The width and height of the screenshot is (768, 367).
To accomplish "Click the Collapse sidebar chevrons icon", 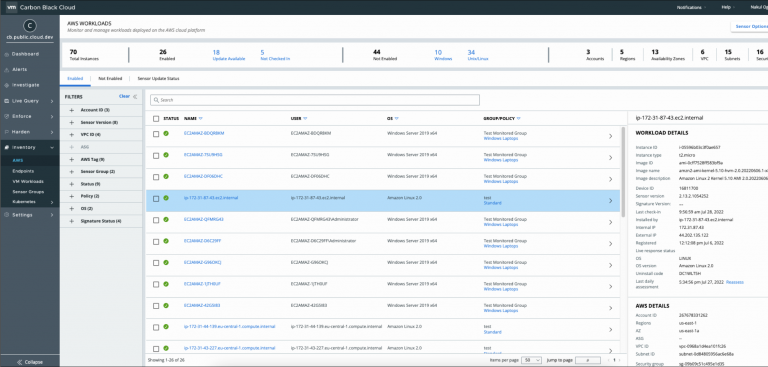I will click(20, 362).
